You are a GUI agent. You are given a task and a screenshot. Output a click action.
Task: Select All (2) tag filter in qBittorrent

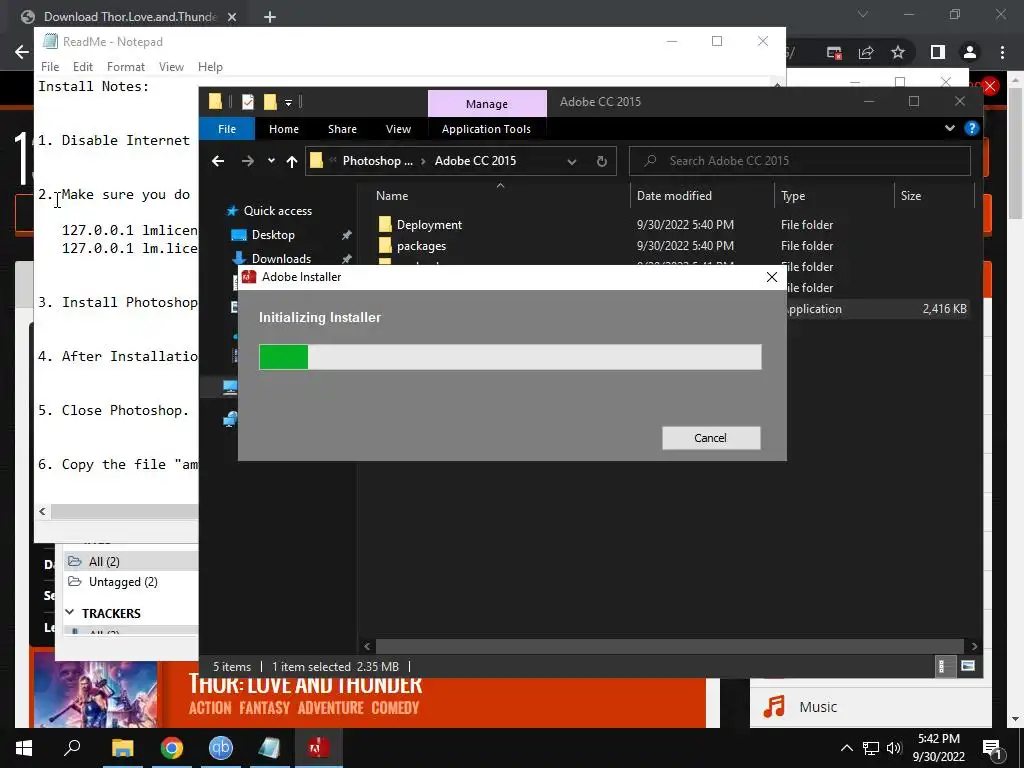104,562
